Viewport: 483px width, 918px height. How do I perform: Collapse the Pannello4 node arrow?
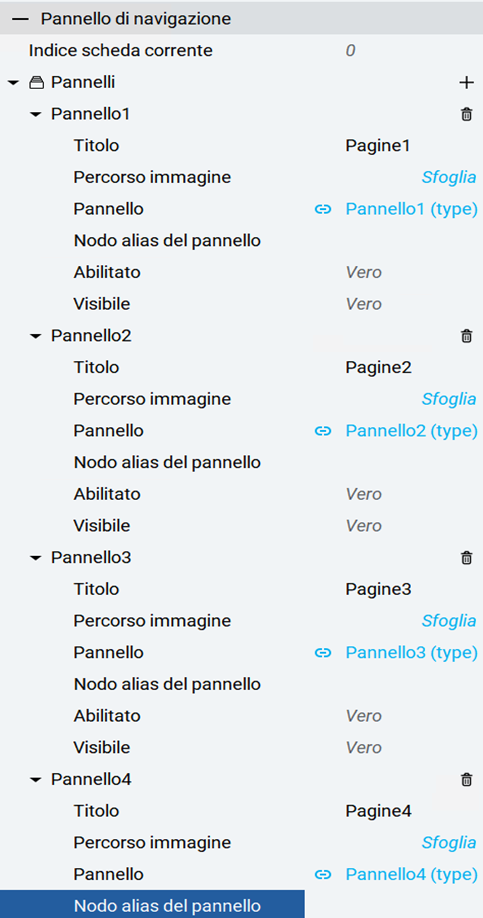point(36,780)
